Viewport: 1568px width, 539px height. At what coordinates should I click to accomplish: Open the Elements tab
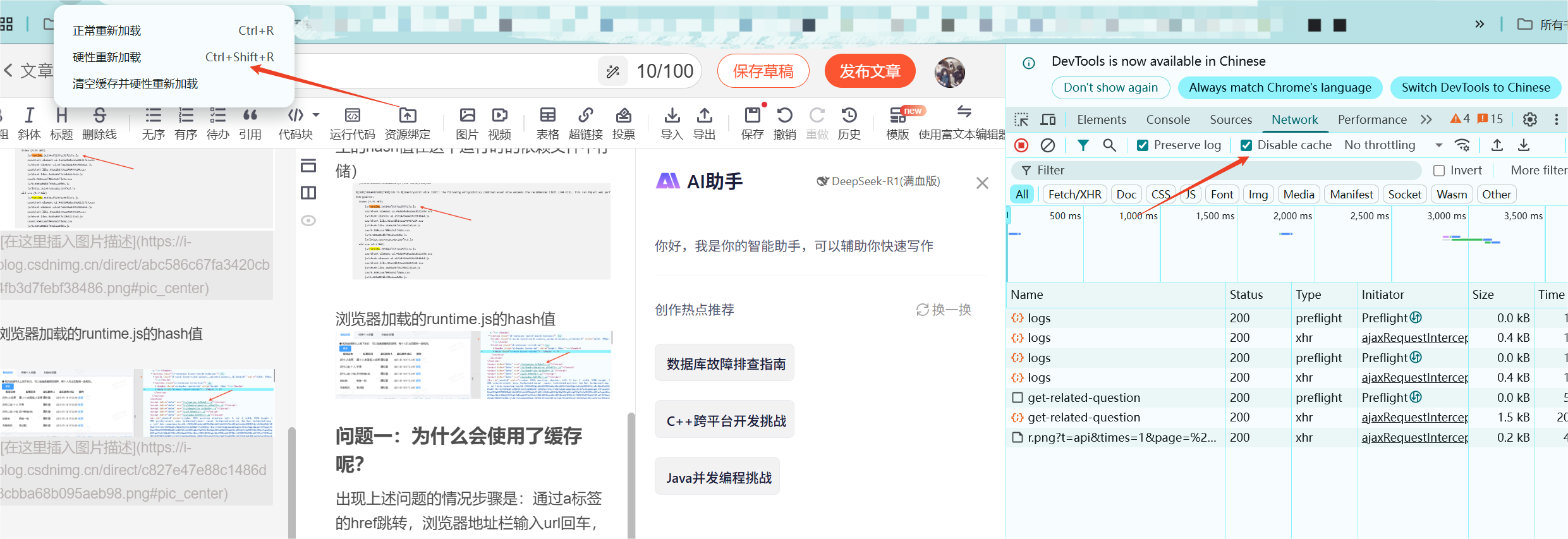[x=1102, y=119]
